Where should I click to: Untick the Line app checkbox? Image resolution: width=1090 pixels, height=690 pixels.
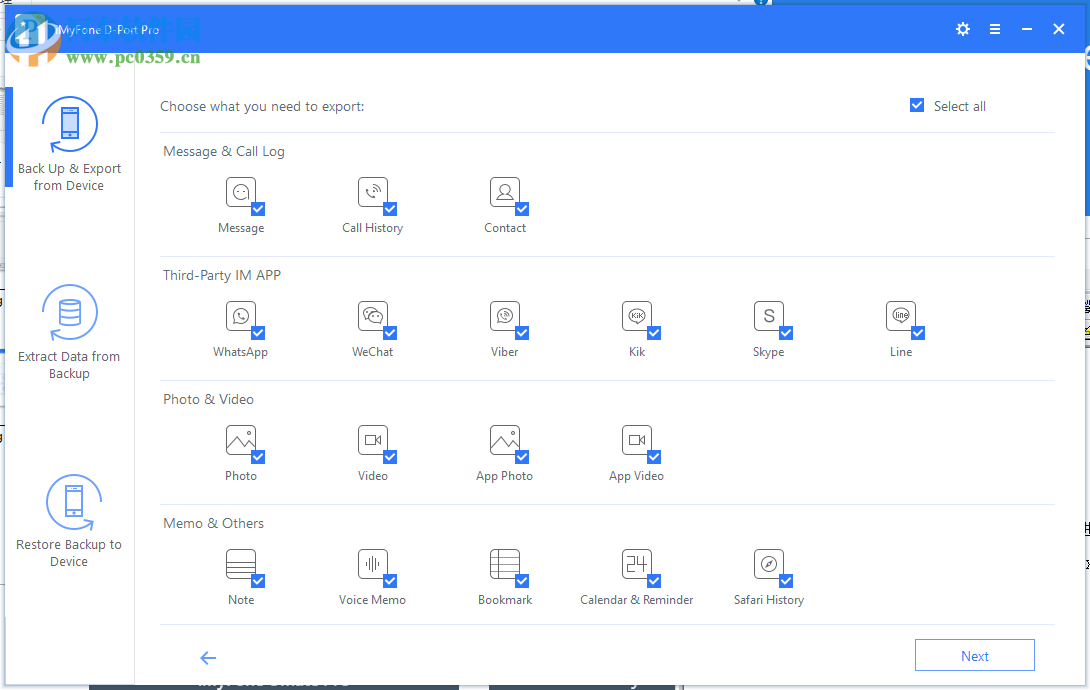[x=918, y=333]
